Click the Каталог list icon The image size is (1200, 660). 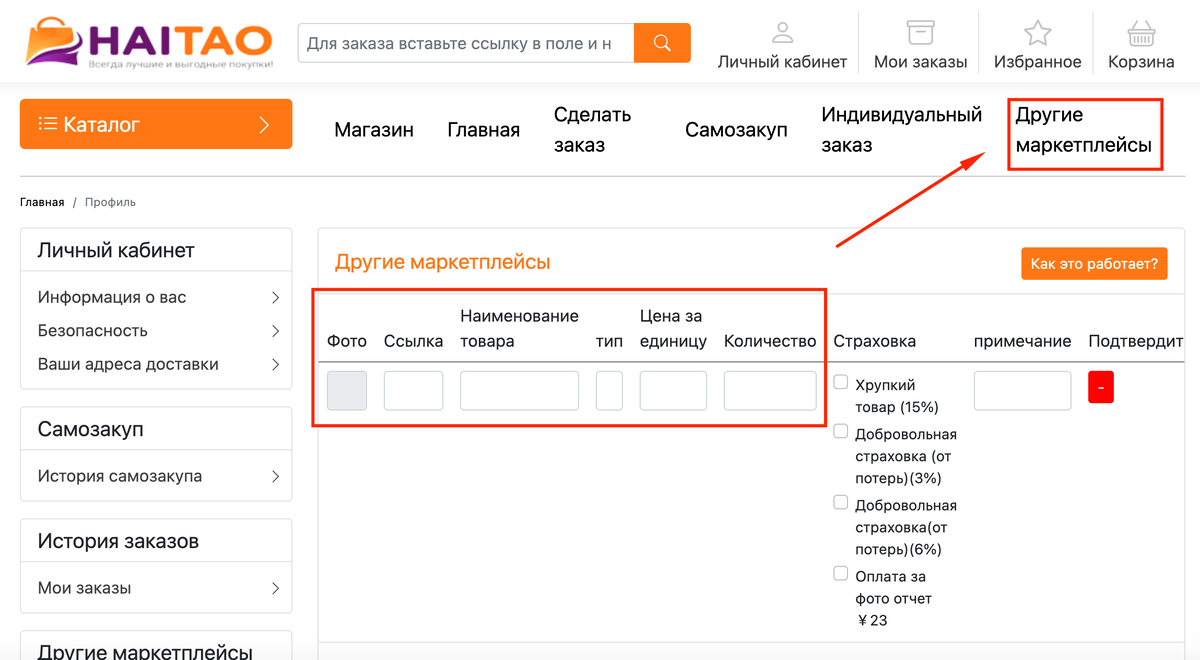pyautogui.click(x=47, y=124)
